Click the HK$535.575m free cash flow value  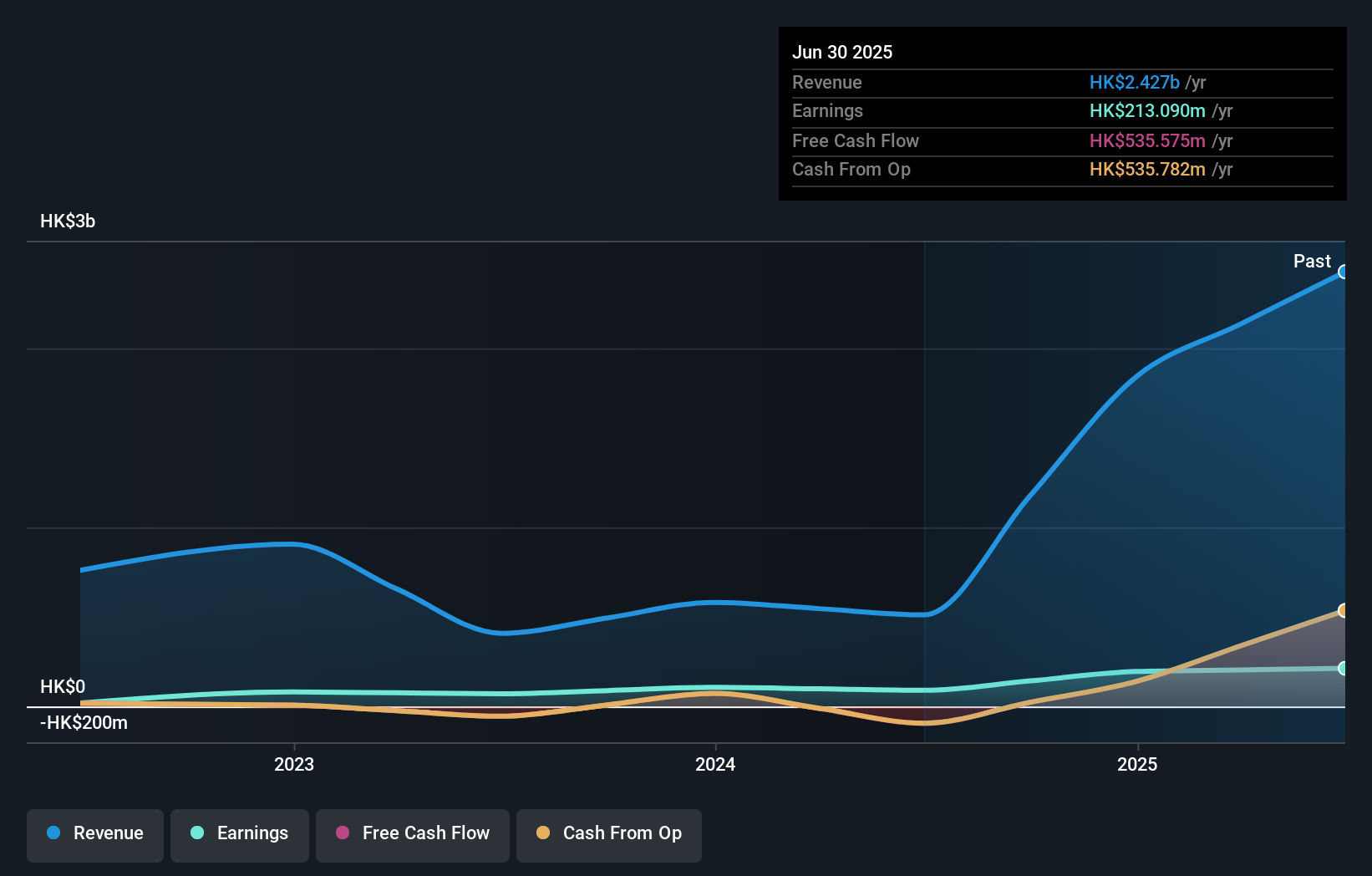click(1147, 140)
